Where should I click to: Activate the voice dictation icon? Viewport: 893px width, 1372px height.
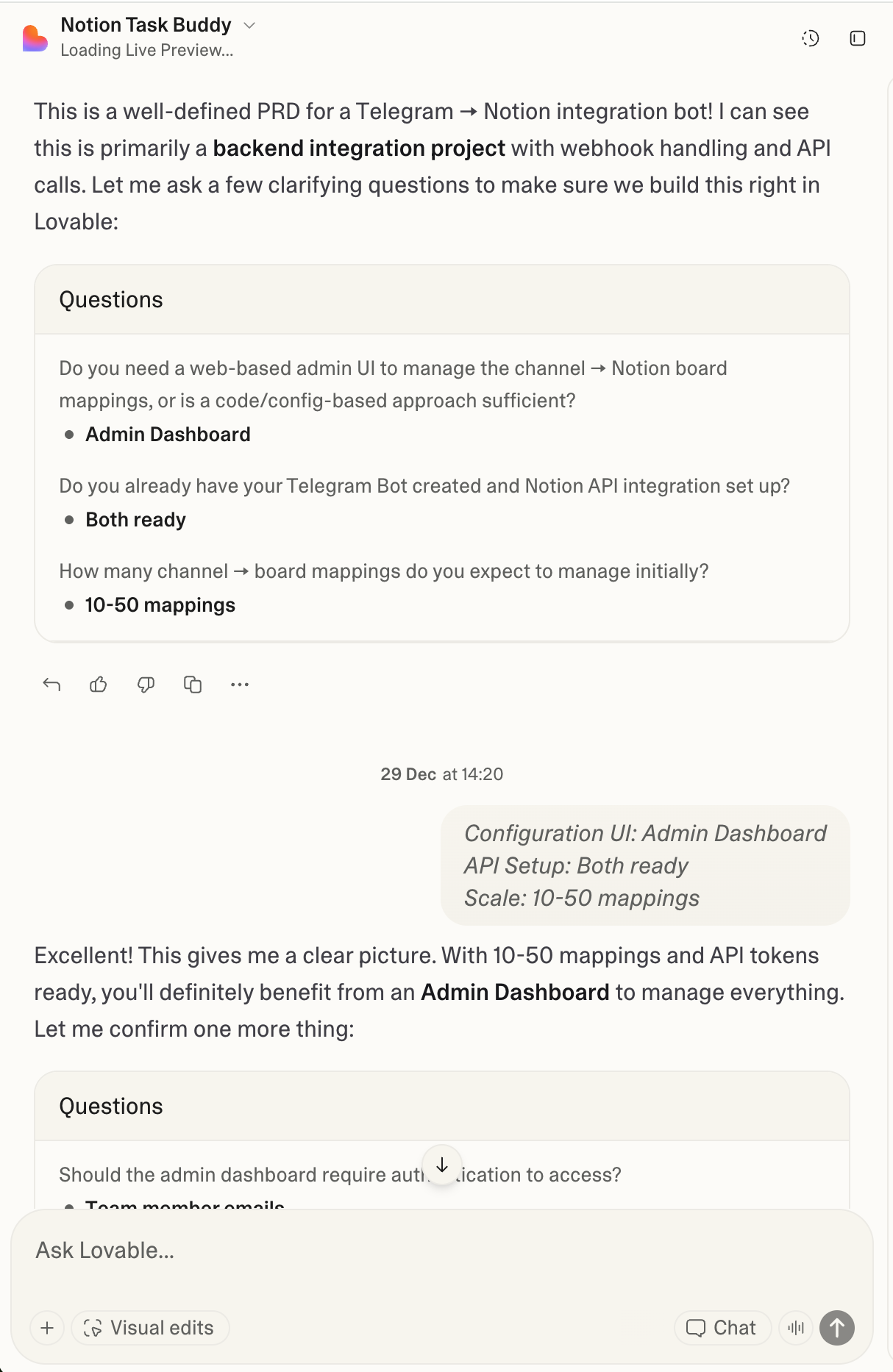pos(796,1328)
